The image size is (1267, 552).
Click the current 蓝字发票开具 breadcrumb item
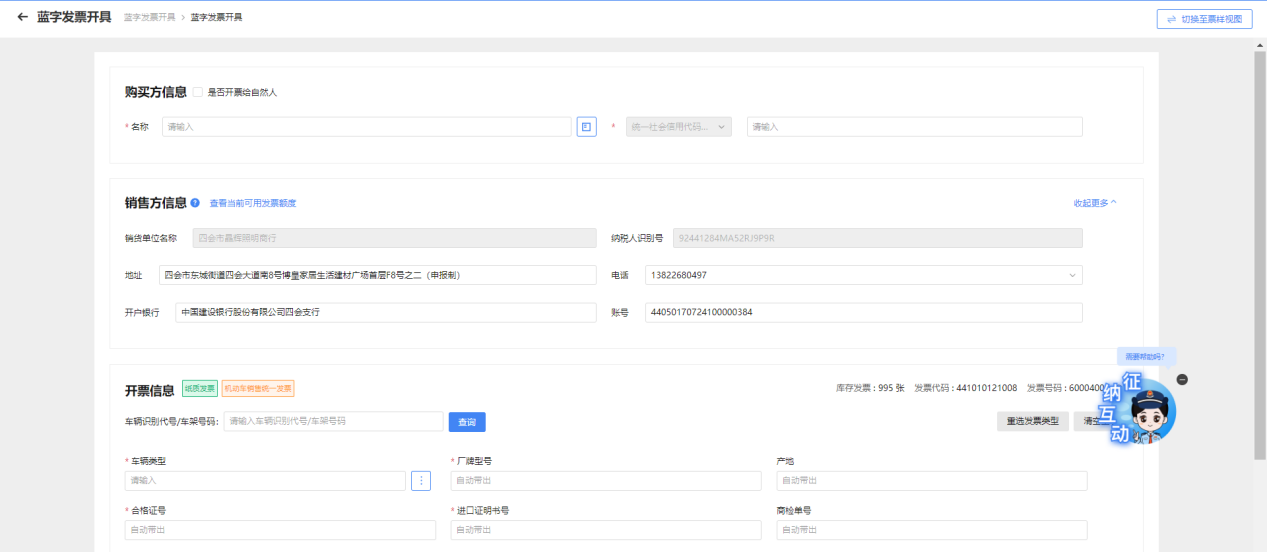click(216, 18)
